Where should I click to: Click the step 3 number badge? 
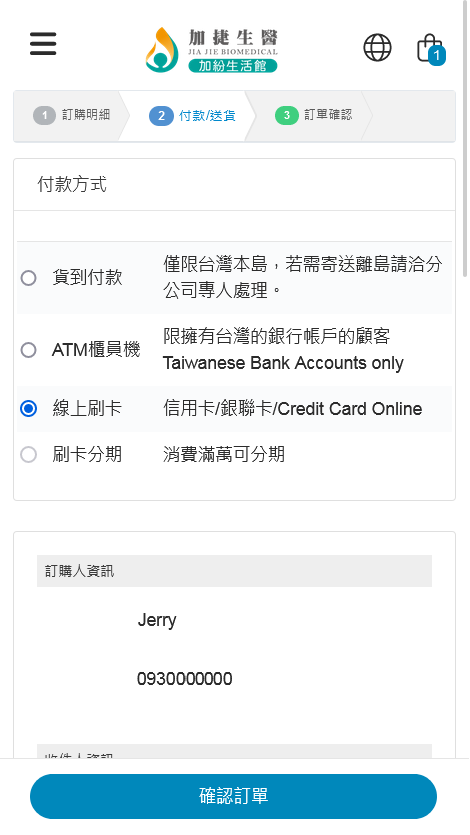coord(286,115)
